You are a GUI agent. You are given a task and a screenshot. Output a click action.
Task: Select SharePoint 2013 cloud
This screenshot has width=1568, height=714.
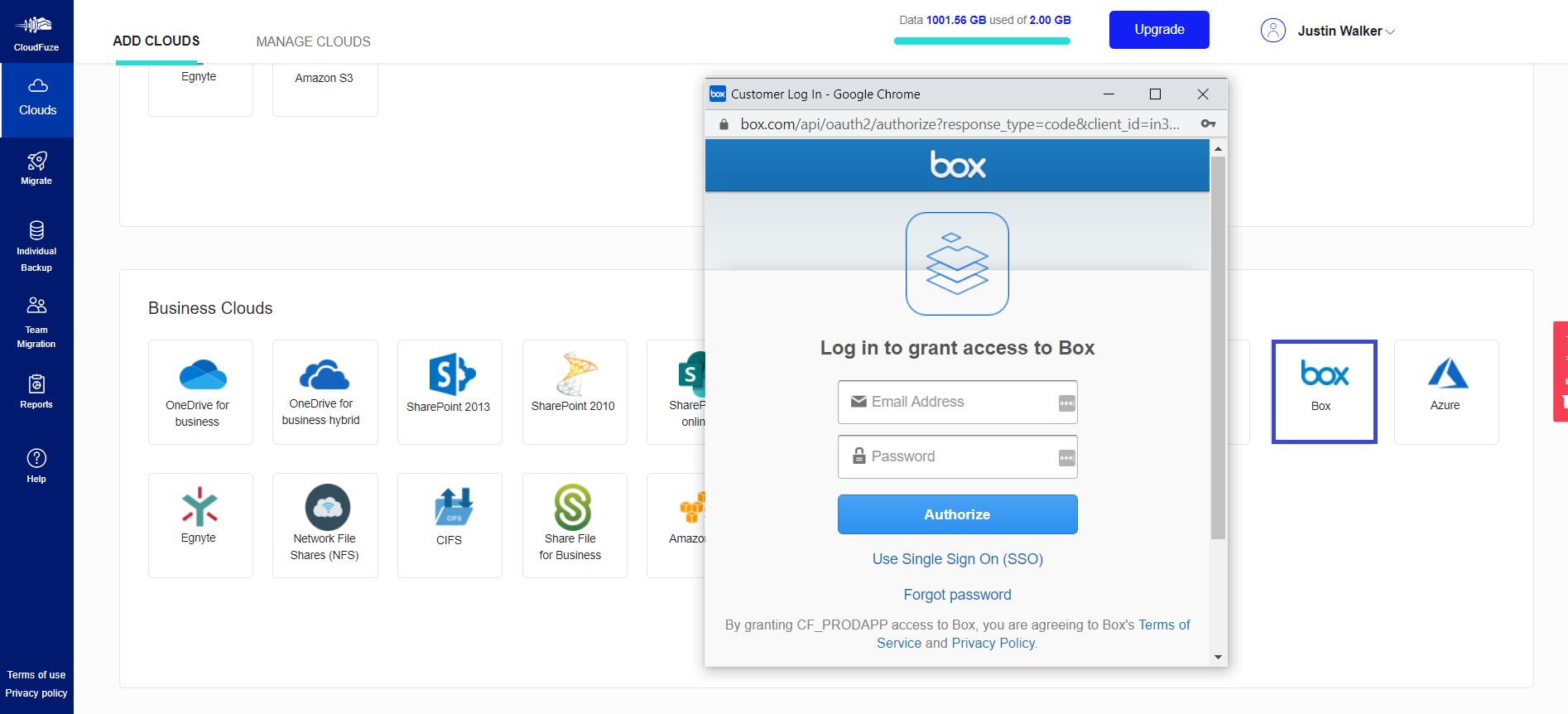pyautogui.click(x=450, y=392)
